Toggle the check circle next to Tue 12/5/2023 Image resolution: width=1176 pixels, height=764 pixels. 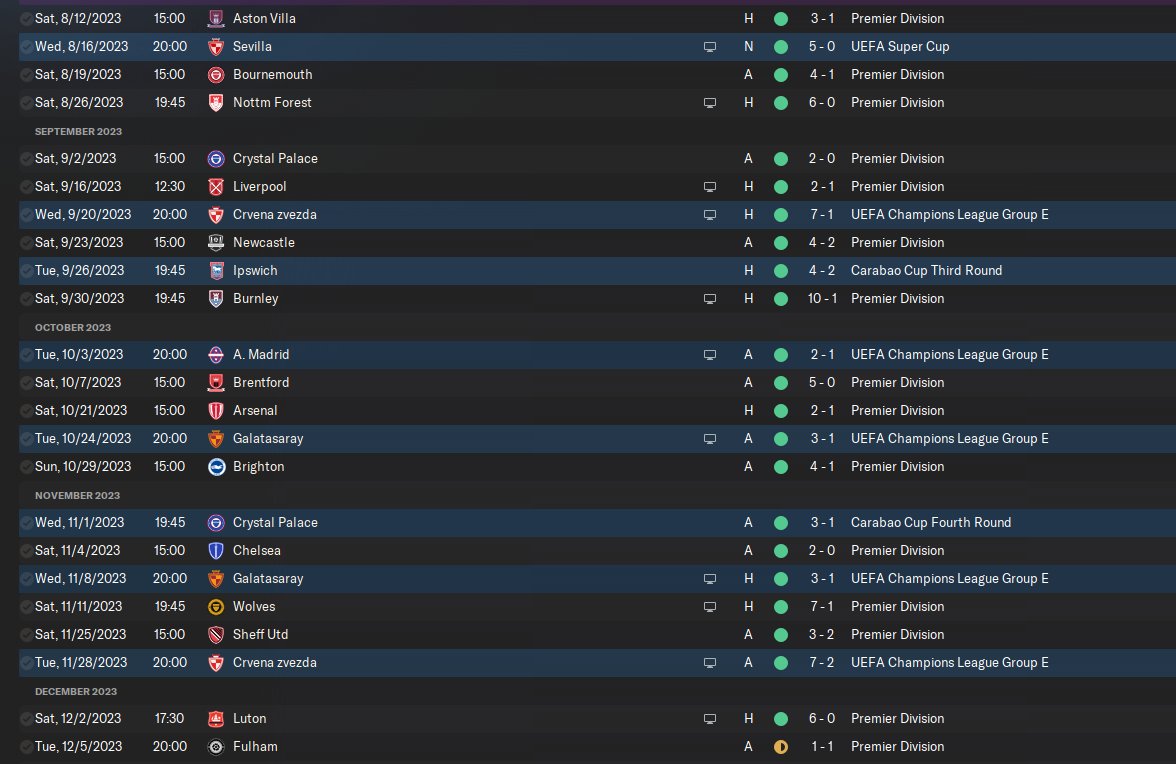26,746
